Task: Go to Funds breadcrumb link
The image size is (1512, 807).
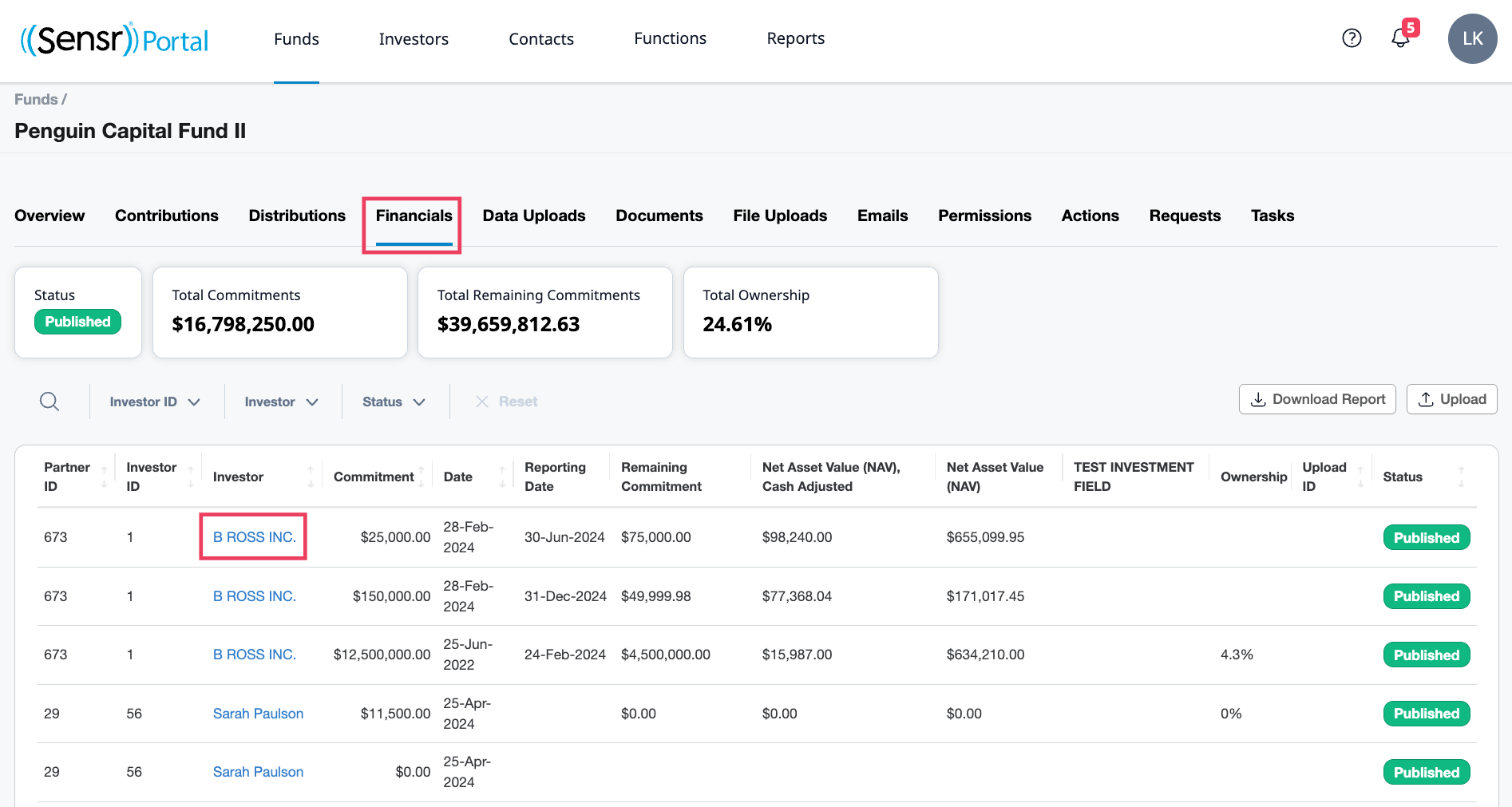Action: click(x=36, y=99)
